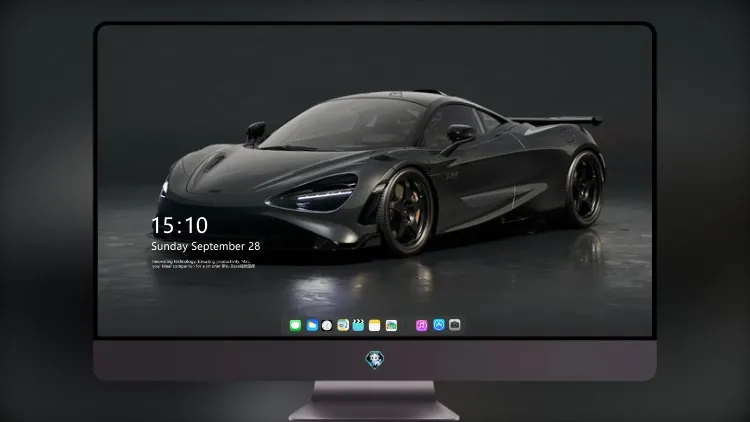The width and height of the screenshot is (750, 422).
Task: Open the Weather app in the dock
Action: 312,325
